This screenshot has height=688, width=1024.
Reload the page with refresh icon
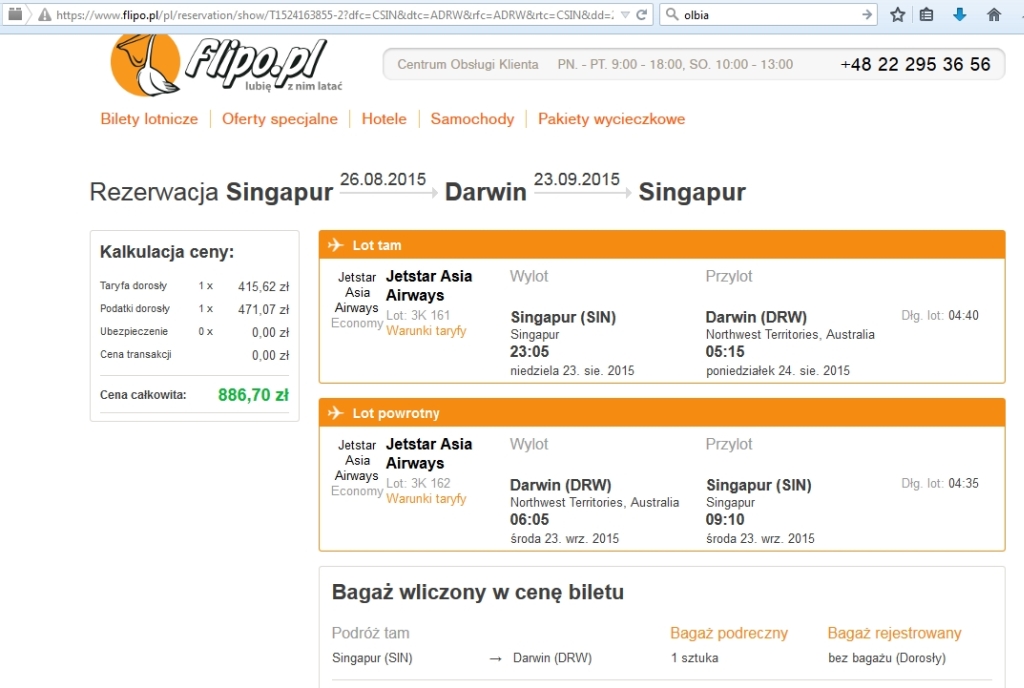641,14
